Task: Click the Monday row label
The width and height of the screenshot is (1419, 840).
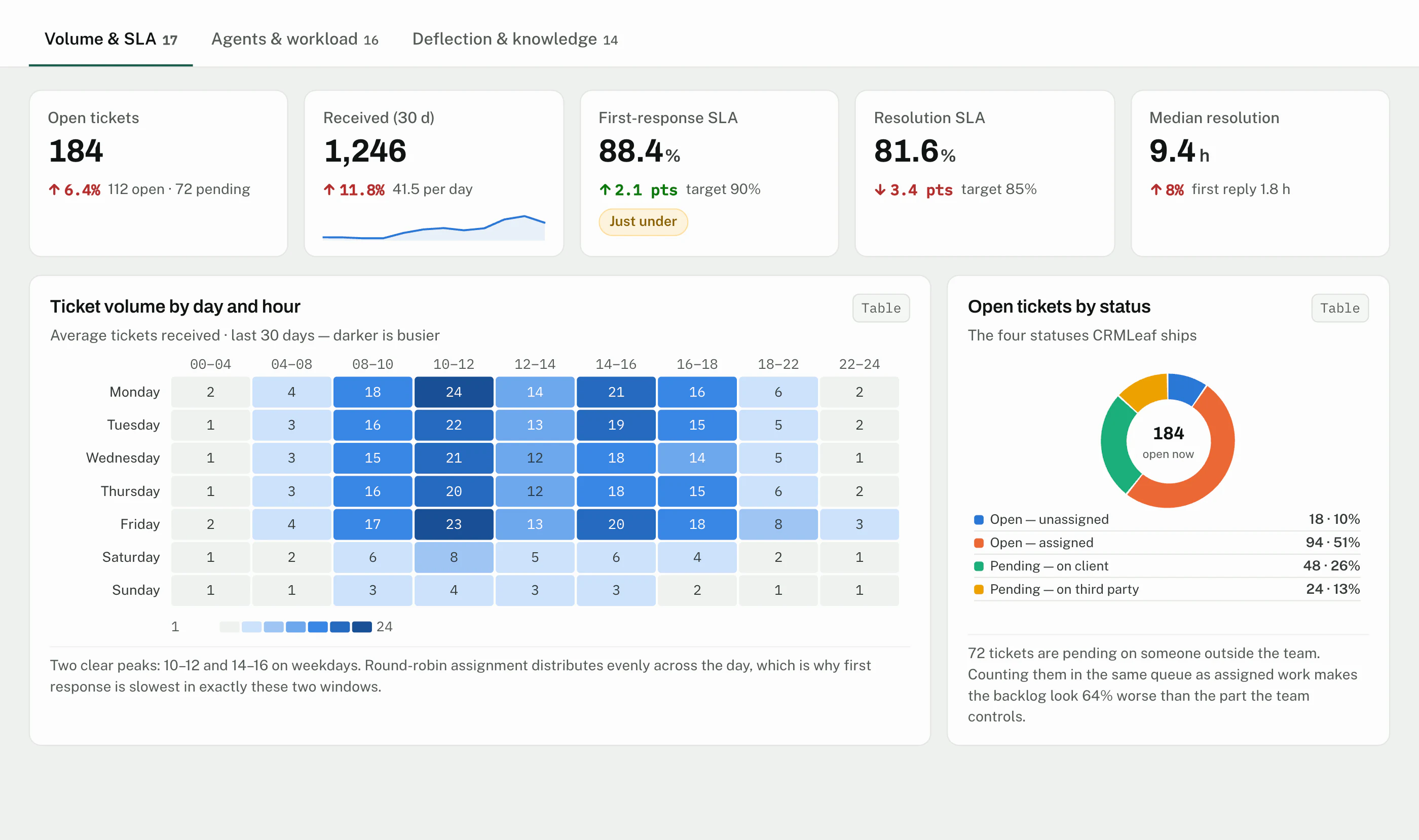Action: [x=134, y=392]
